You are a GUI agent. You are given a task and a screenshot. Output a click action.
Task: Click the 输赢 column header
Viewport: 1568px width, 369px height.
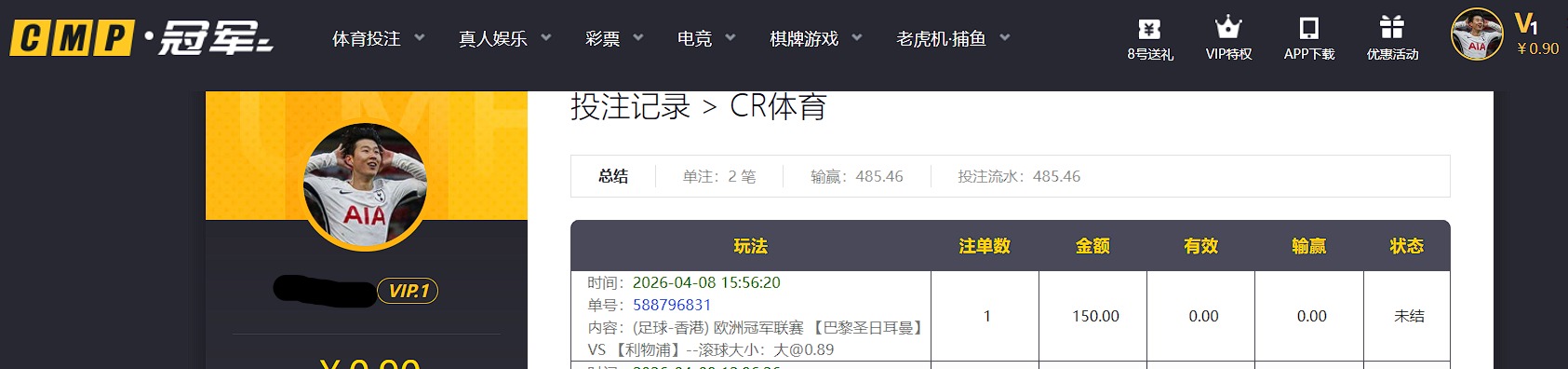click(x=1308, y=246)
